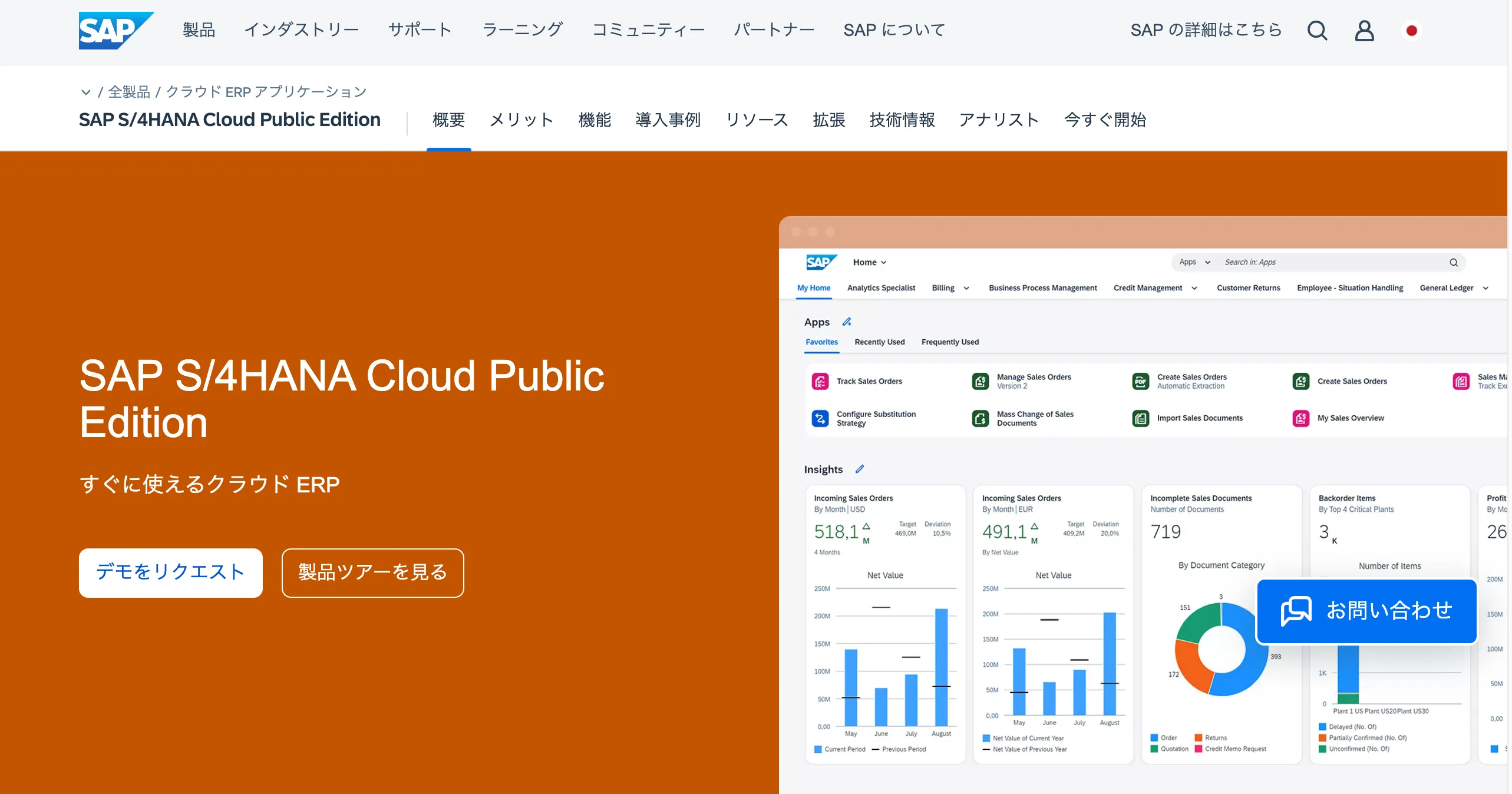Expand the Billing menu chevron
1512x794 pixels.
tap(966, 288)
